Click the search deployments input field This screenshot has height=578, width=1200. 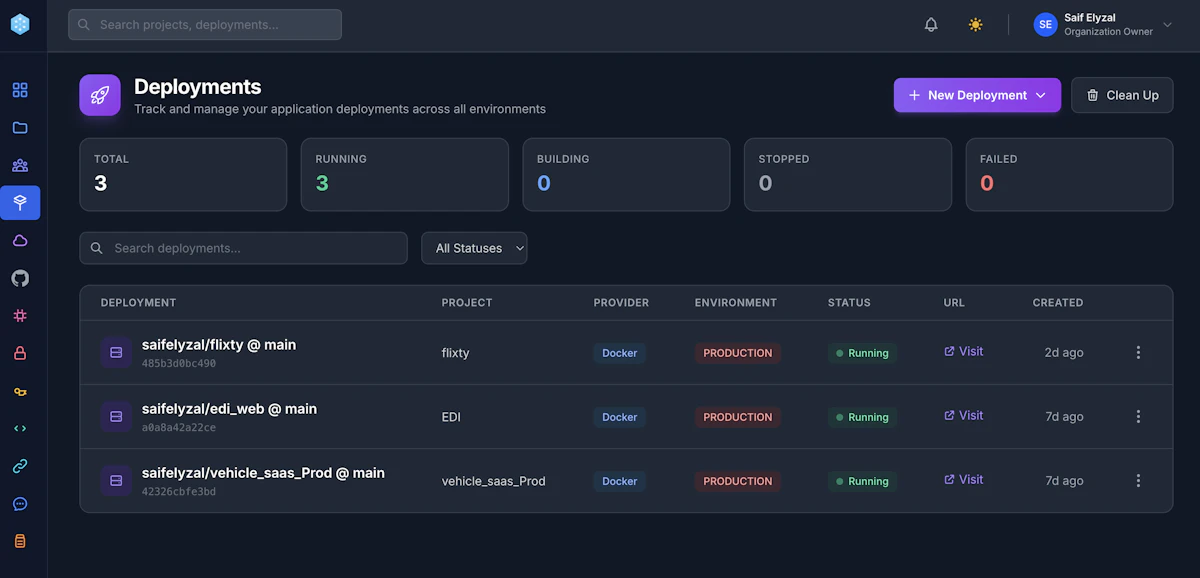pyautogui.click(x=243, y=248)
